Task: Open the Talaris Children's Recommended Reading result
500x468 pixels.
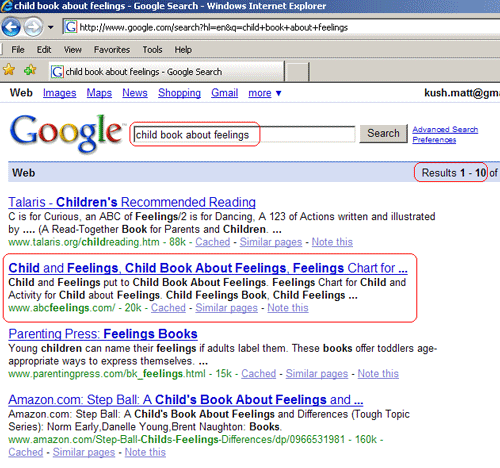Action: coord(132,202)
